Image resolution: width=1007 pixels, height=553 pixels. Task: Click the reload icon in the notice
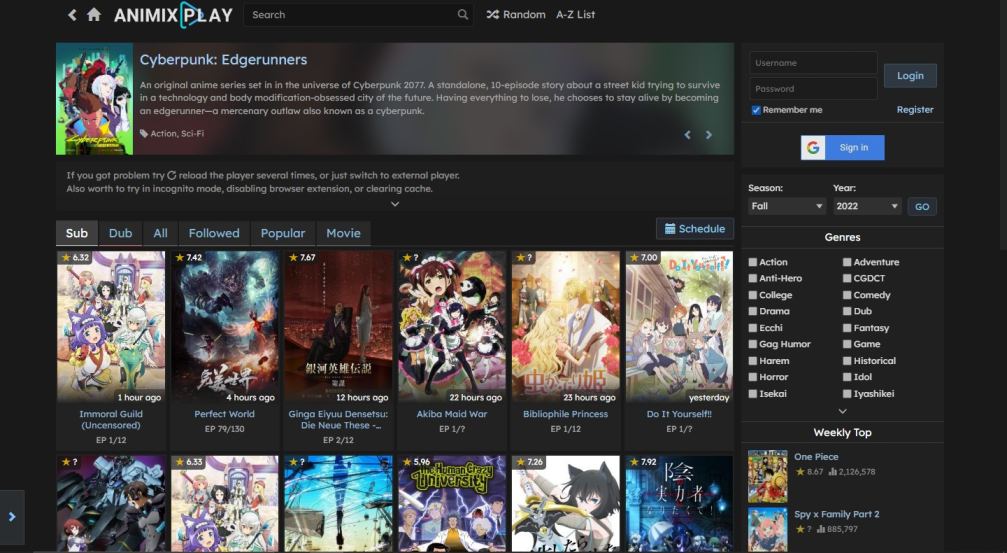coord(171,175)
